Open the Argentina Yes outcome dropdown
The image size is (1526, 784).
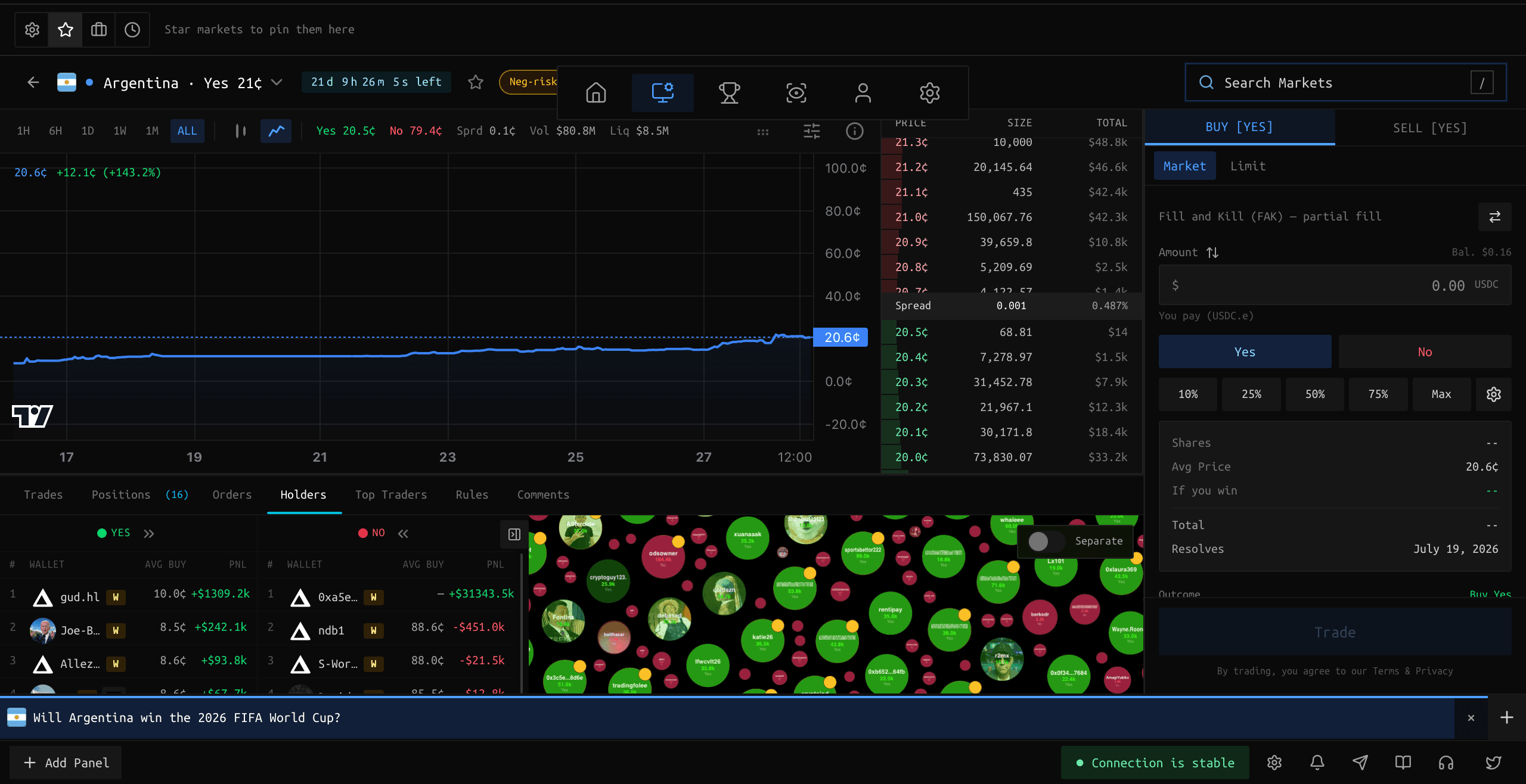(277, 82)
